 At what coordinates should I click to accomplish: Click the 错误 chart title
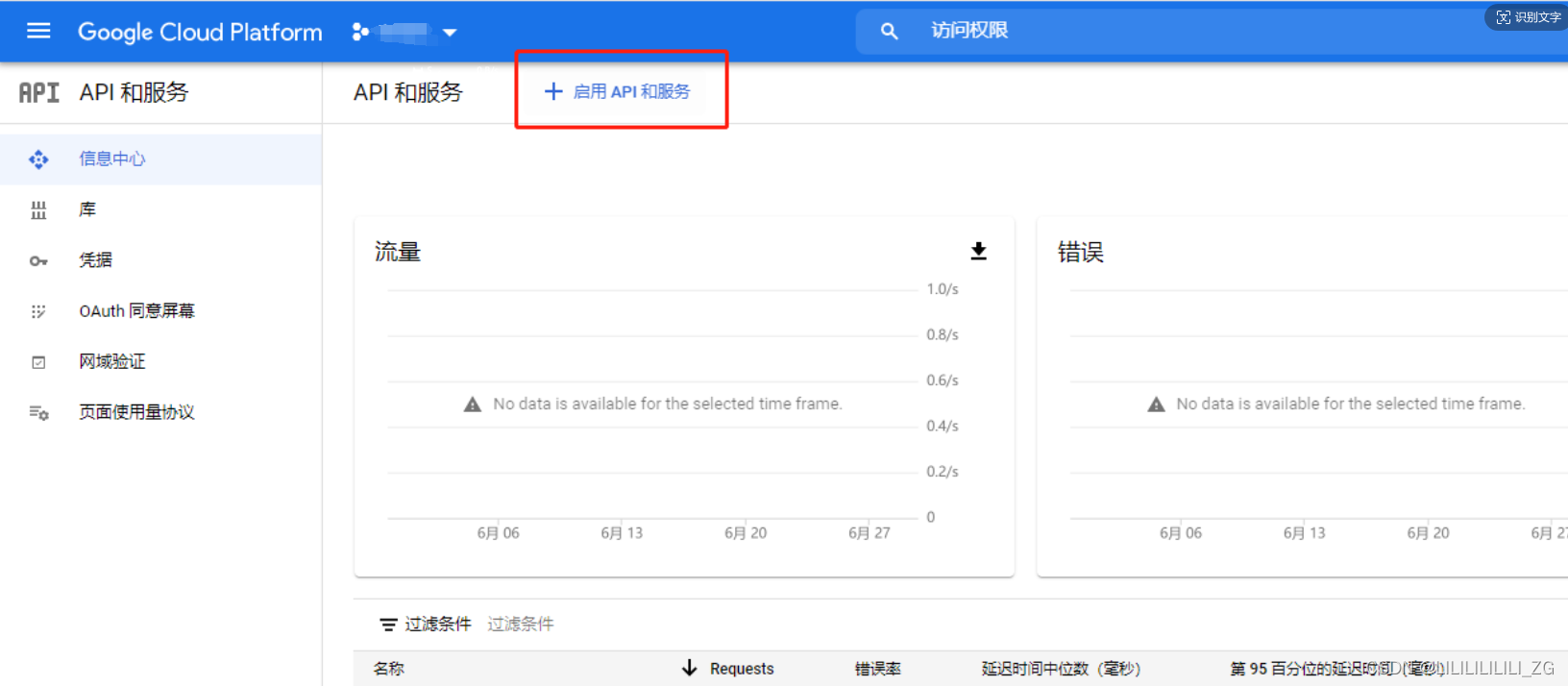[x=1081, y=252]
